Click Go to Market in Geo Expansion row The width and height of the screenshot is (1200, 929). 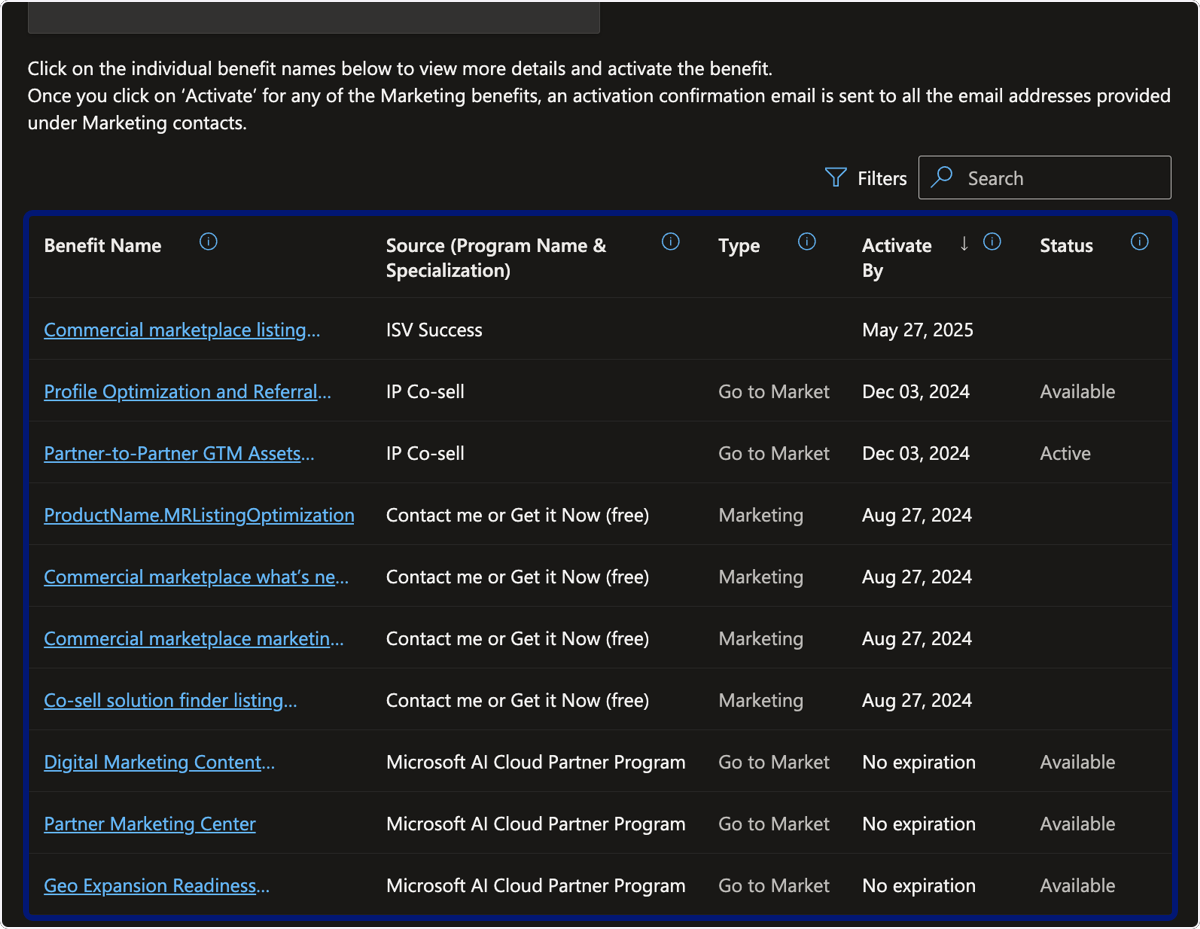(x=774, y=886)
